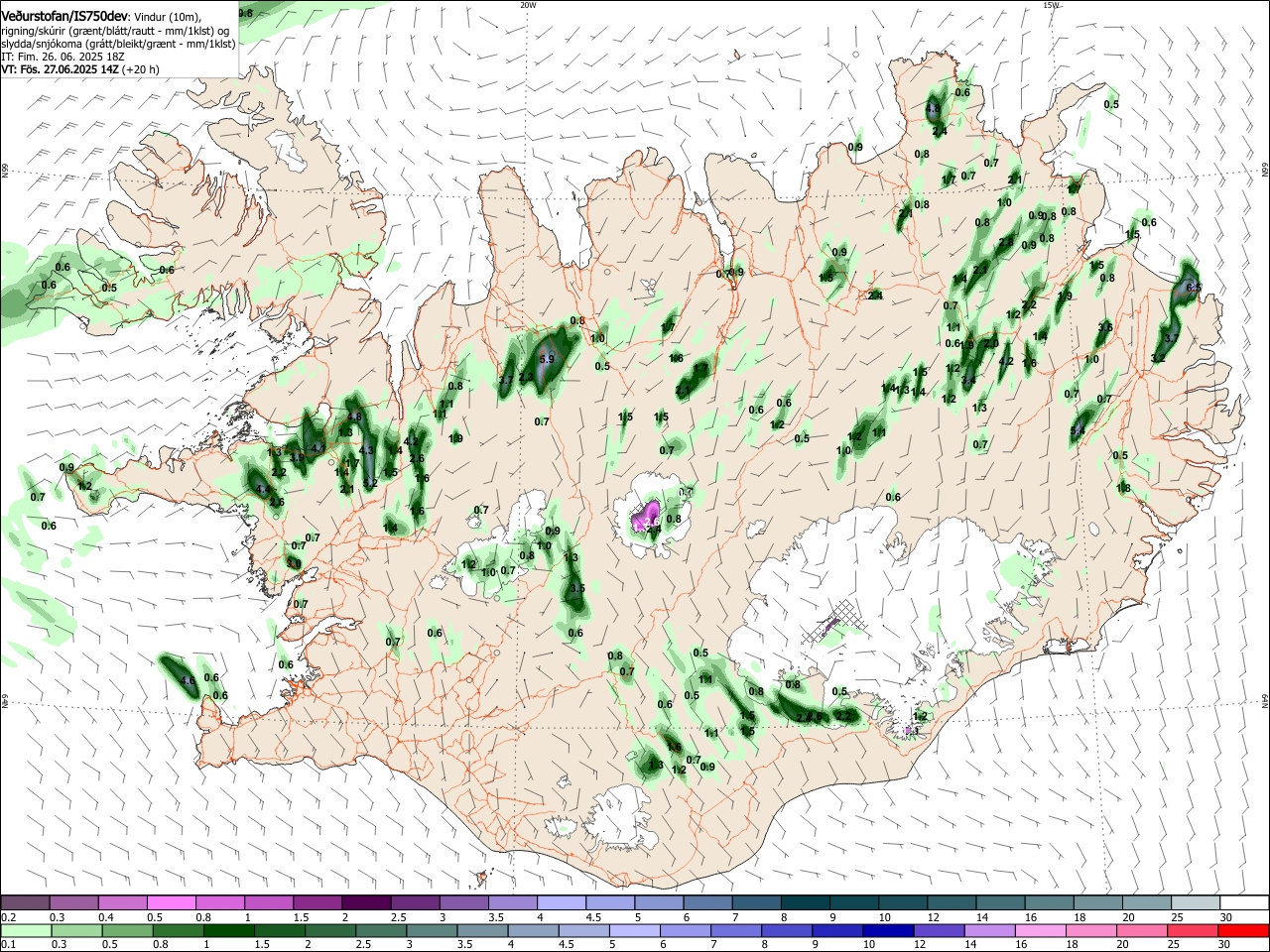Click the 4.6 value offshore in the southwest
The width and height of the screenshot is (1270, 952).
pyautogui.click(x=188, y=681)
